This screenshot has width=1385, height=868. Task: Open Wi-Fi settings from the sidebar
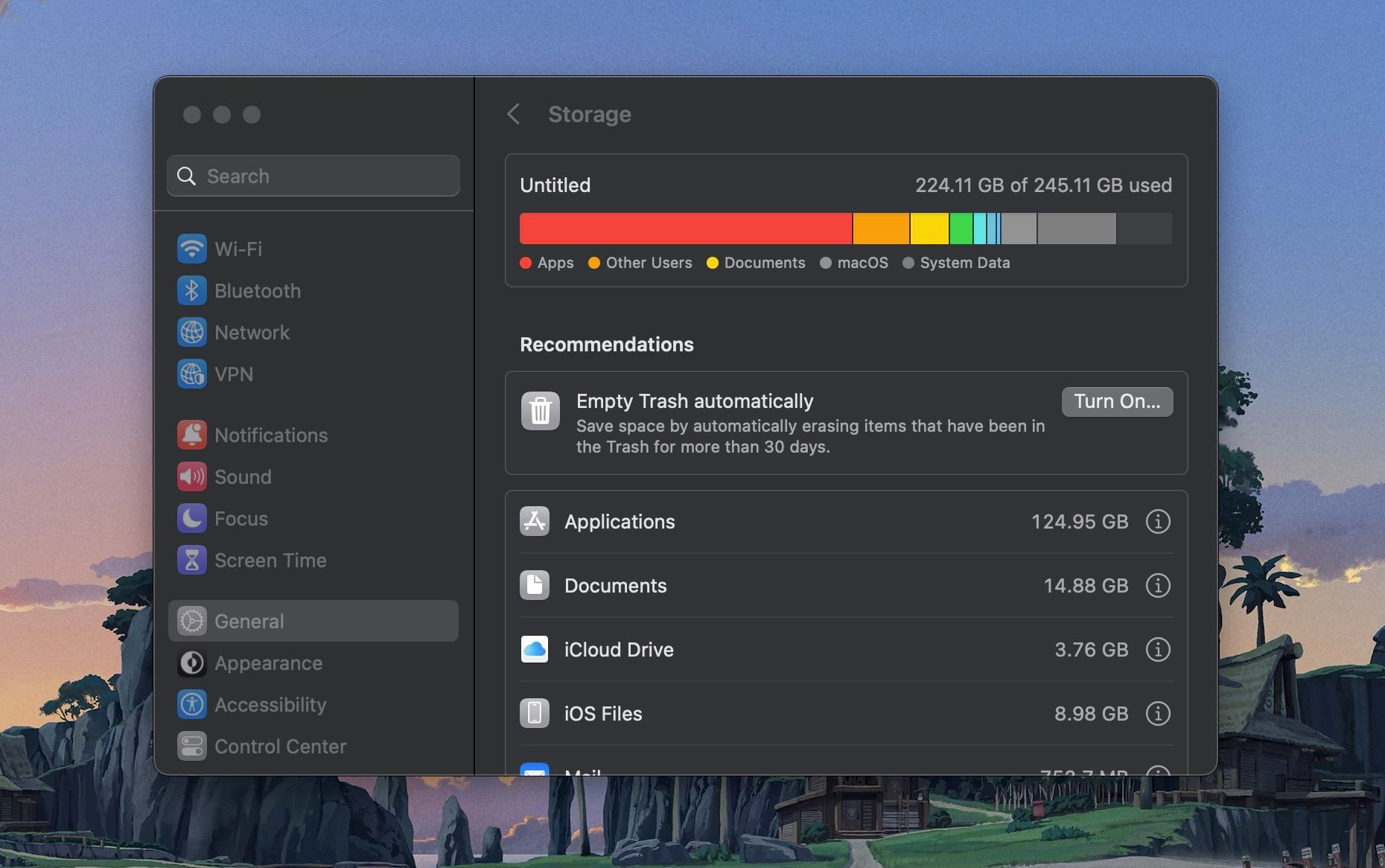pyautogui.click(x=238, y=249)
